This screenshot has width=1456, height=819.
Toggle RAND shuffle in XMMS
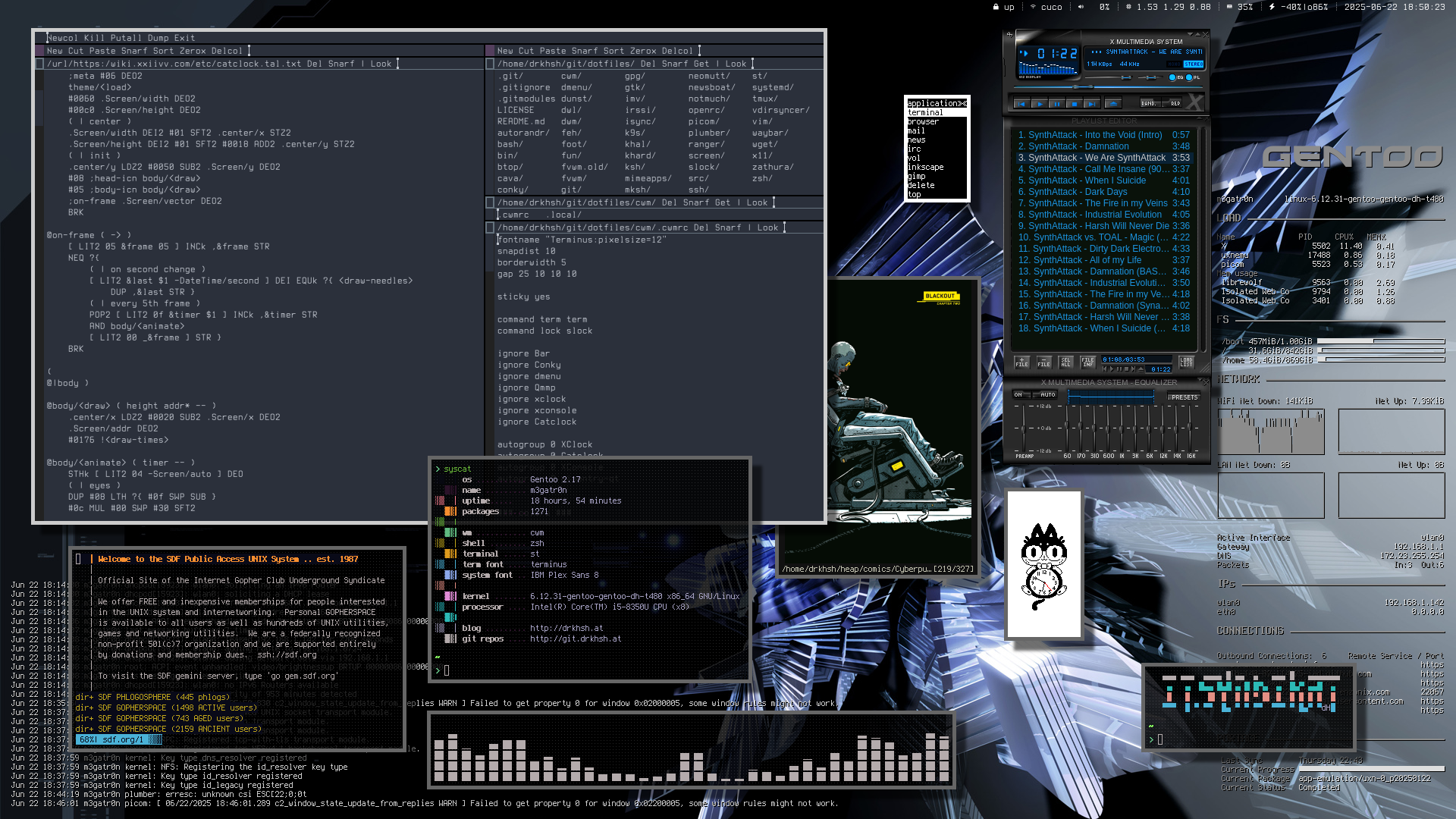[1149, 103]
